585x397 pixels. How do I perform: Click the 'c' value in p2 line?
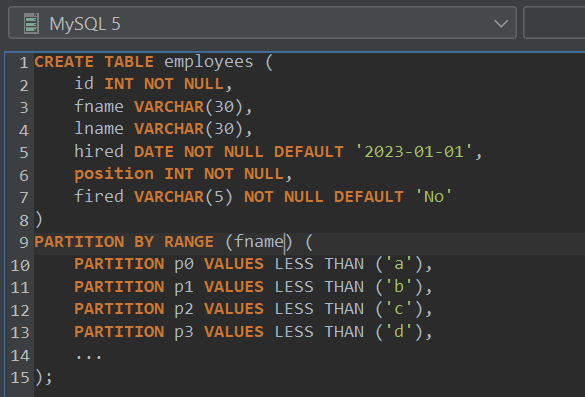pos(399,309)
